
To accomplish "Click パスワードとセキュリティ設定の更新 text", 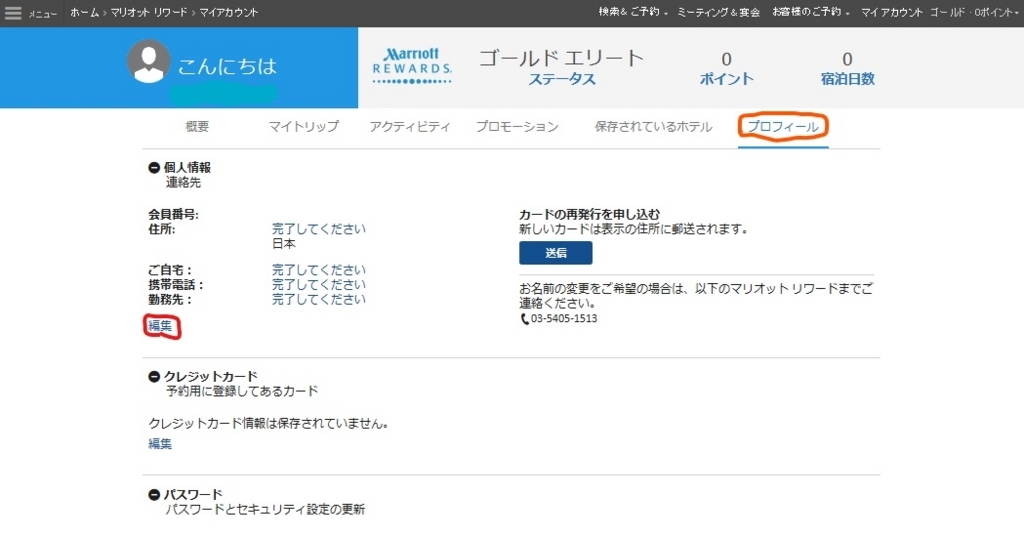I will (x=265, y=510).
